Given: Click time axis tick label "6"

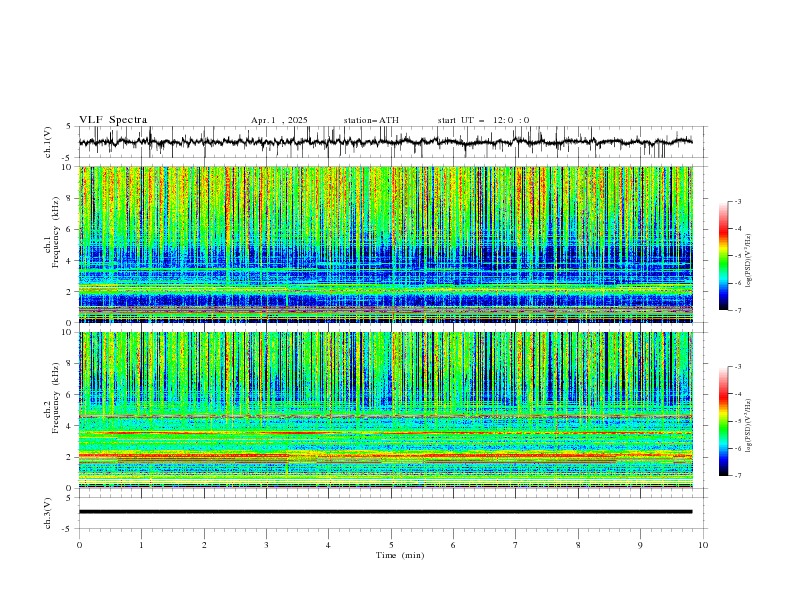Looking at the screenshot, I should click(x=453, y=545).
